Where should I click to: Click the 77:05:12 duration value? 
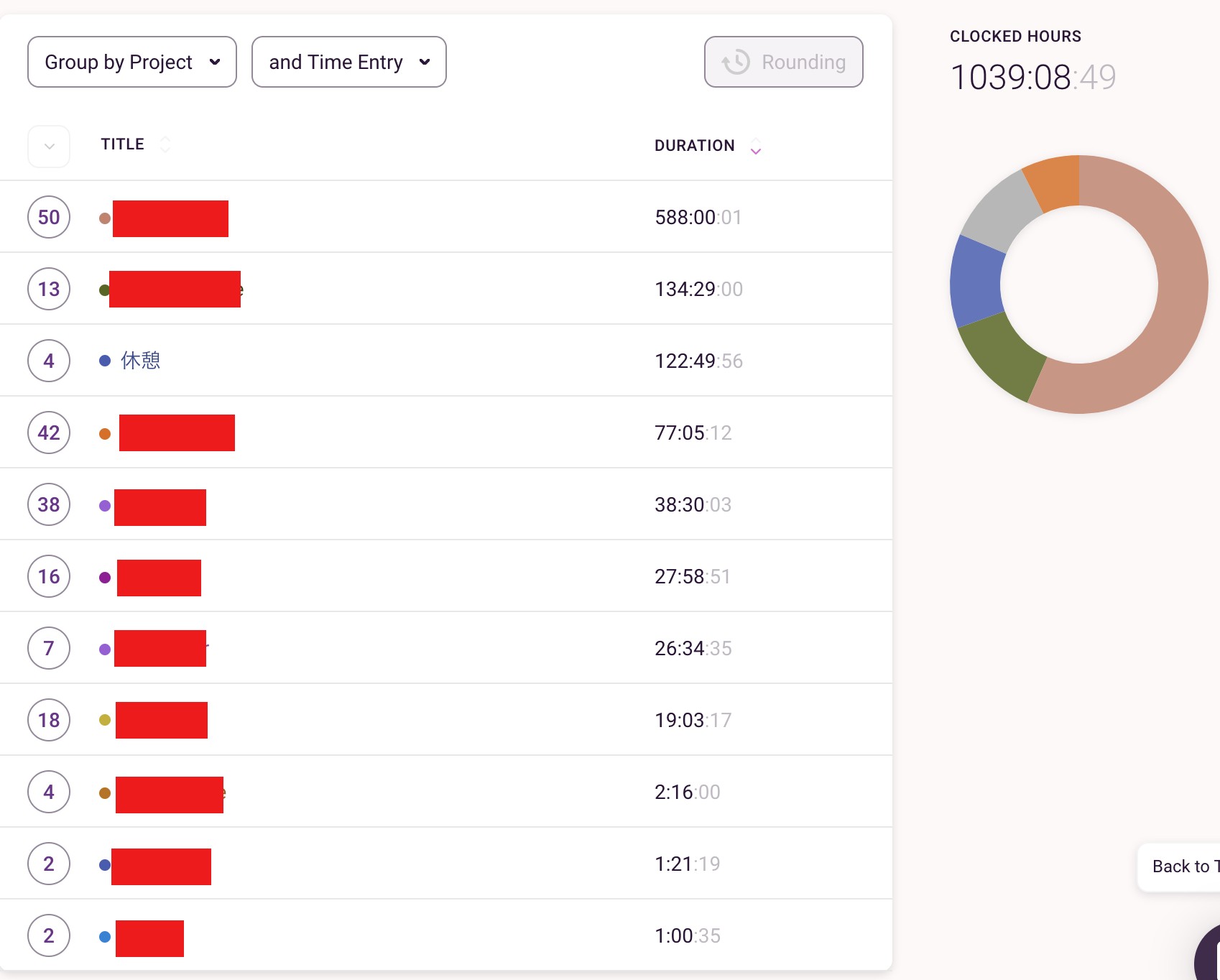(x=693, y=433)
